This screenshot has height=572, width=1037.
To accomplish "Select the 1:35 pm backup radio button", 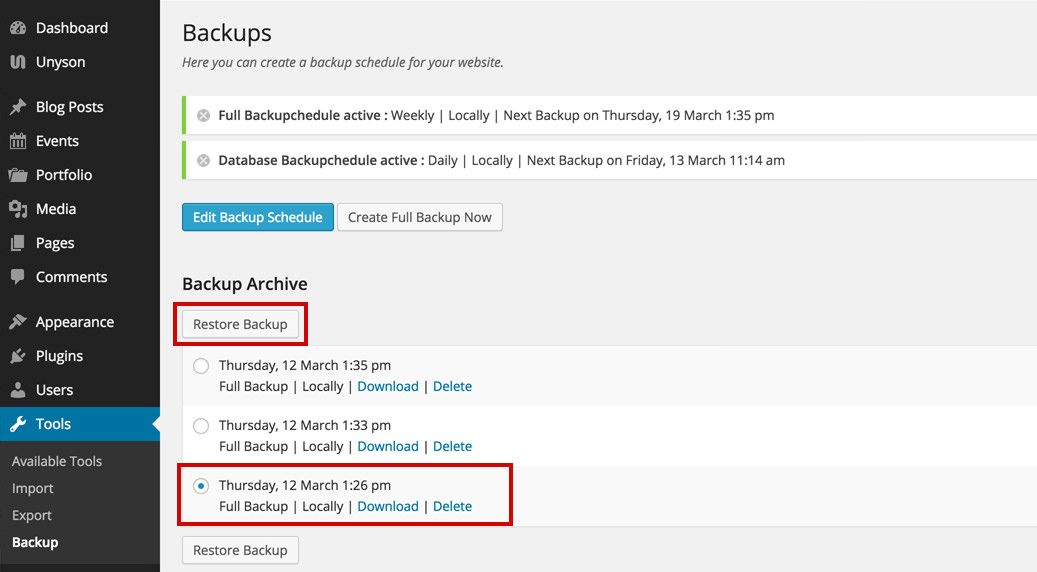I will coord(201,366).
